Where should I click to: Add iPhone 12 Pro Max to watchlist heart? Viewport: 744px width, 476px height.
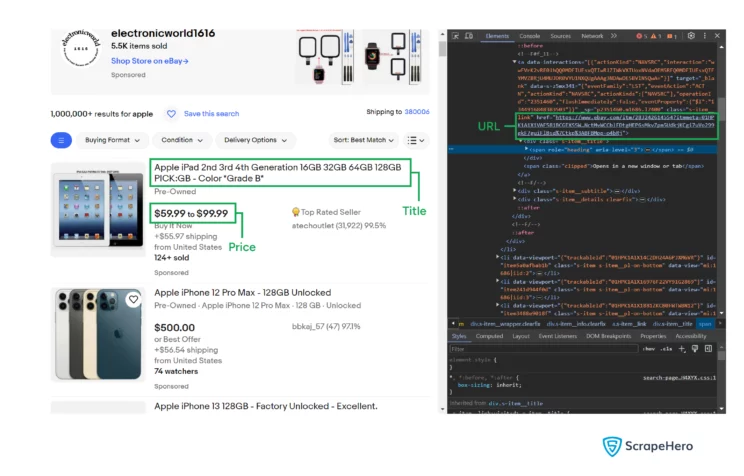(134, 299)
